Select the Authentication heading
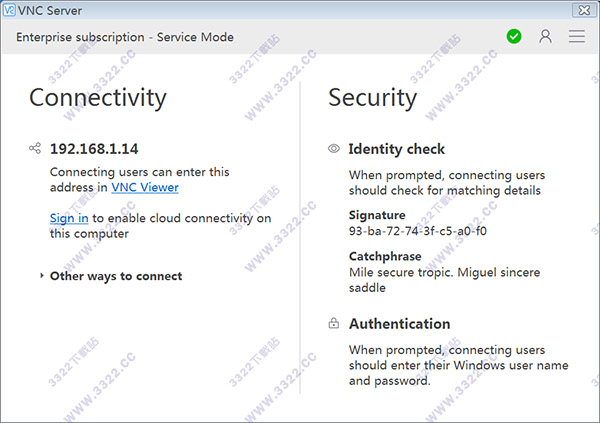The image size is (600, 423). pyautogui.click(x=399, y=324)
